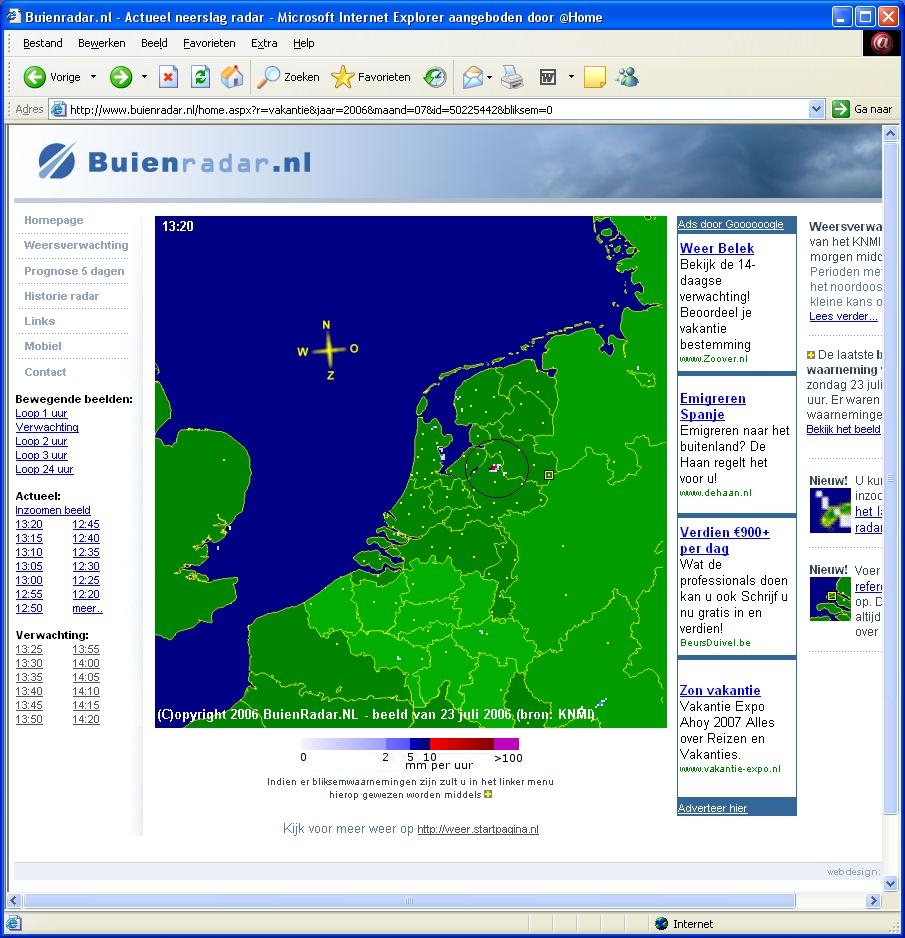The width and height of the screenshot is (905, 938).
Task: Go to Homepage in site menu
Action: (x=54, y=220)
